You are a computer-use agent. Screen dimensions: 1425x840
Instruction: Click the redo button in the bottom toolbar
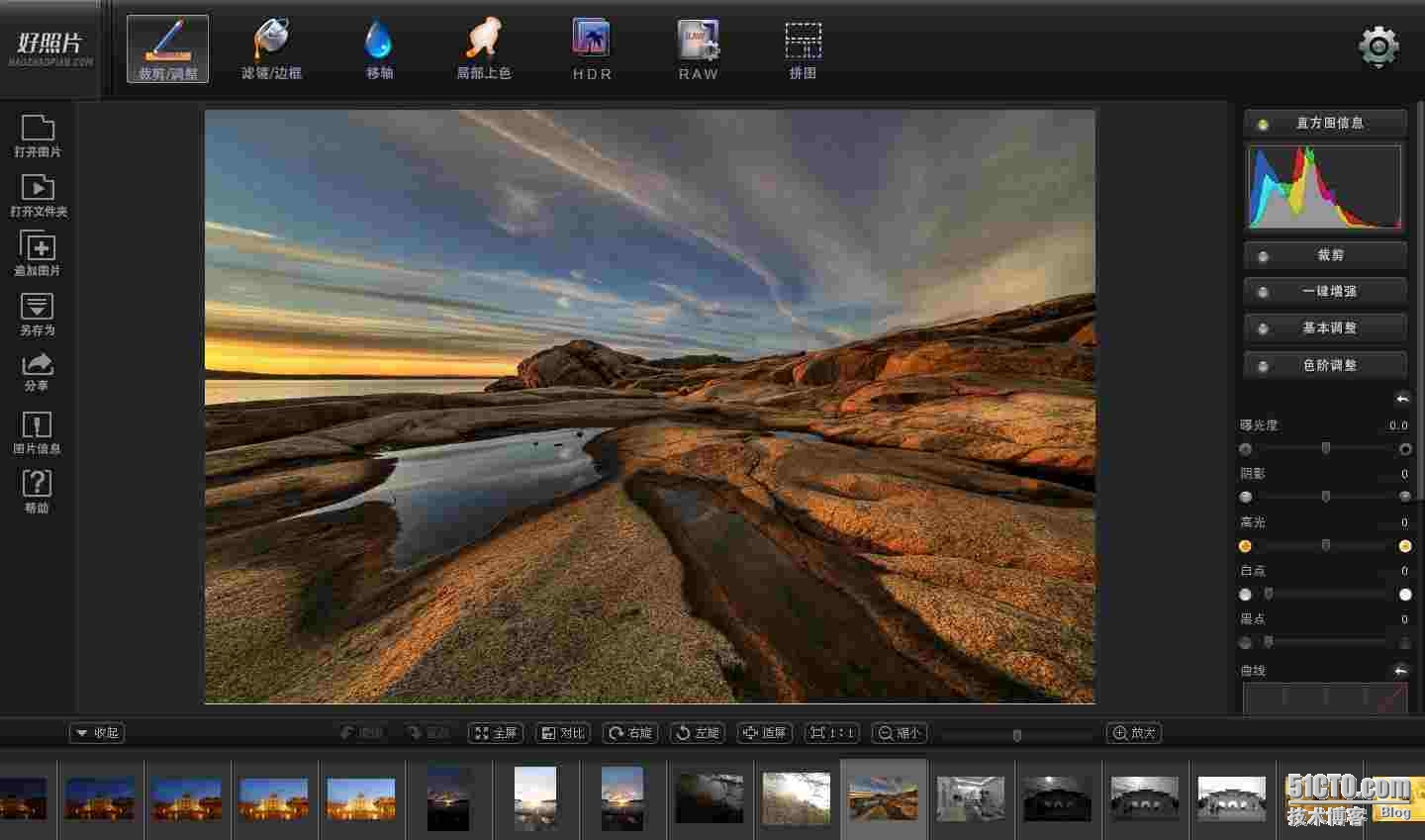pos(428,733)
